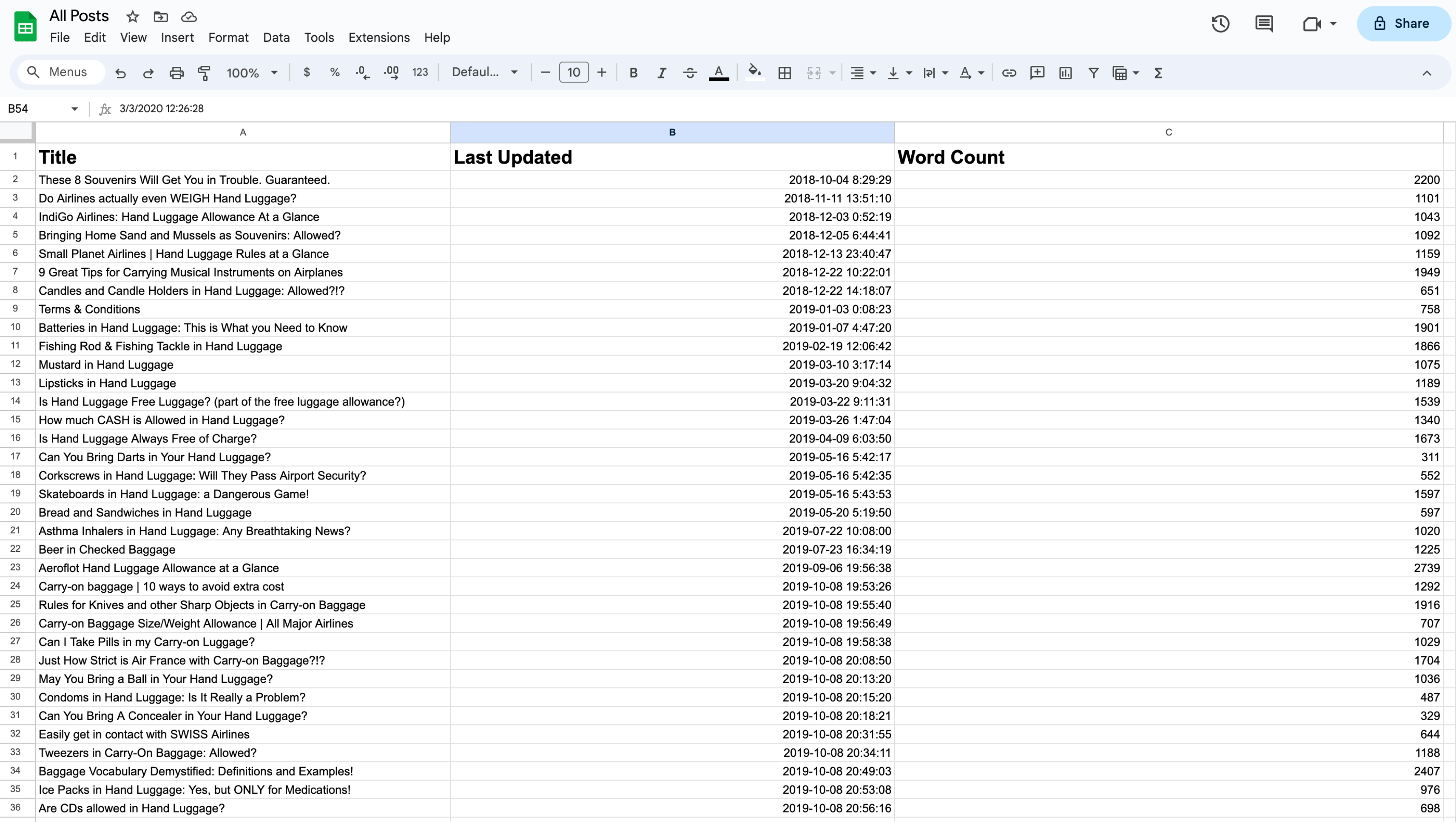Decrease decimal places icon

[363, 72]
